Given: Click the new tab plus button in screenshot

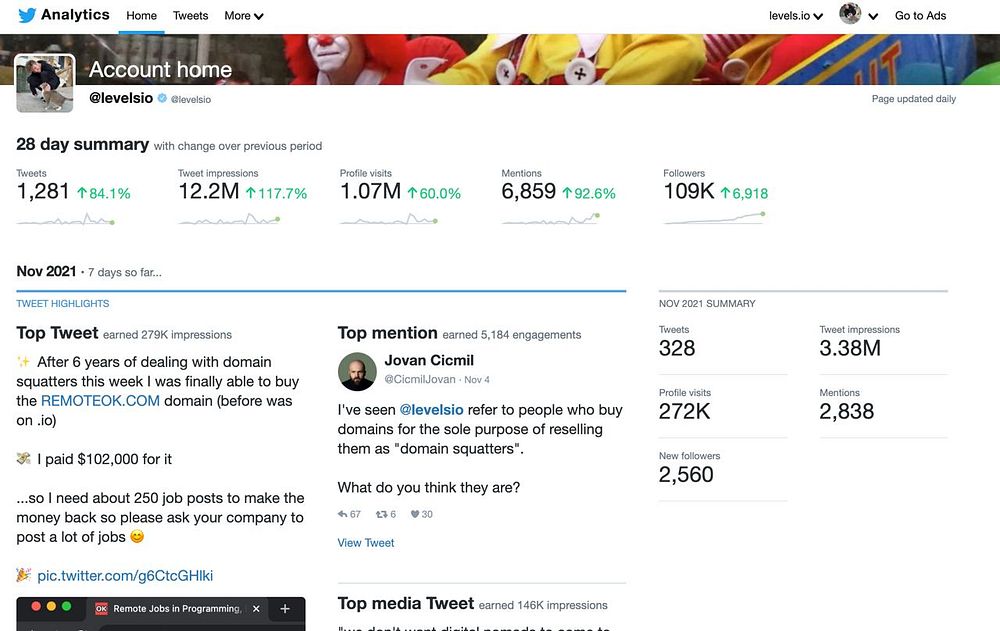Looking at the screenshot, I should [285, 609].
